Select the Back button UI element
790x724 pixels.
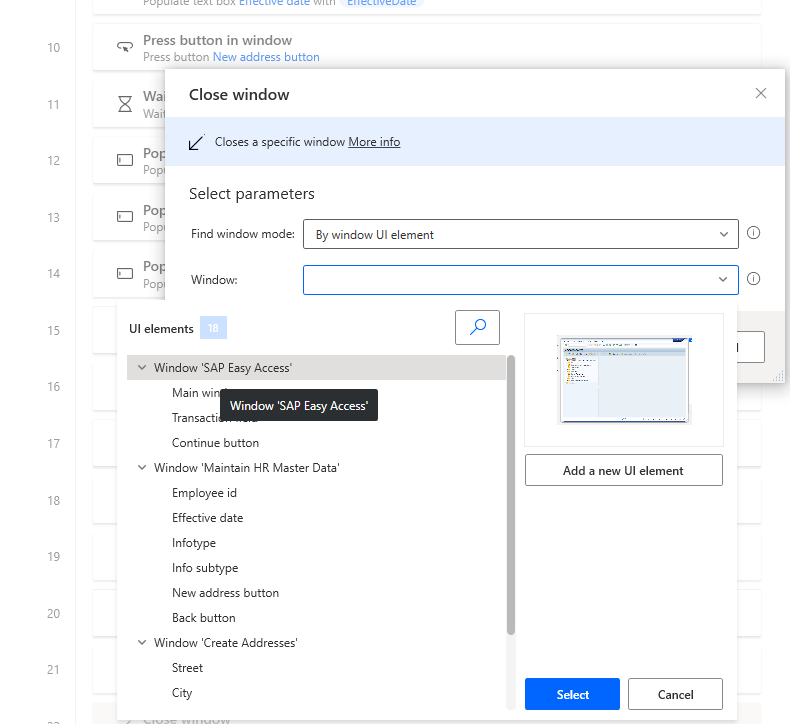316,618
